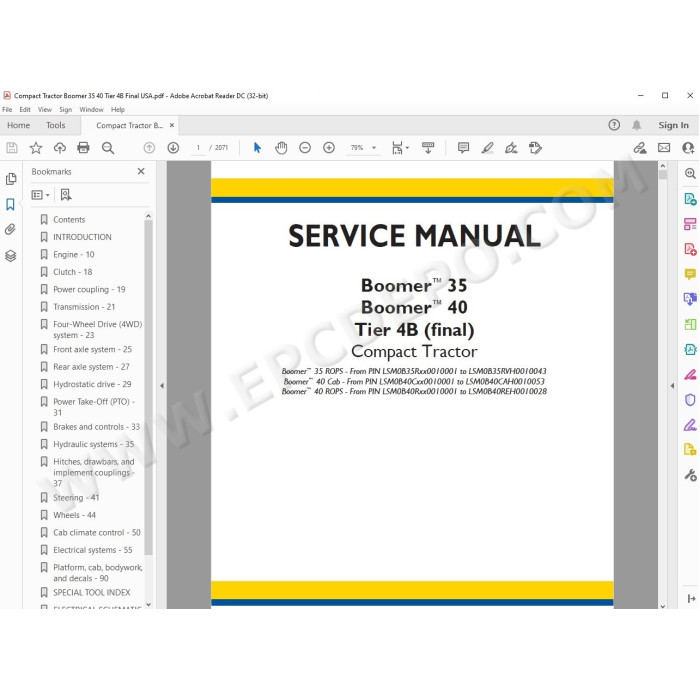View notifications bell
The image size is (700, 700).
point(637,125)
